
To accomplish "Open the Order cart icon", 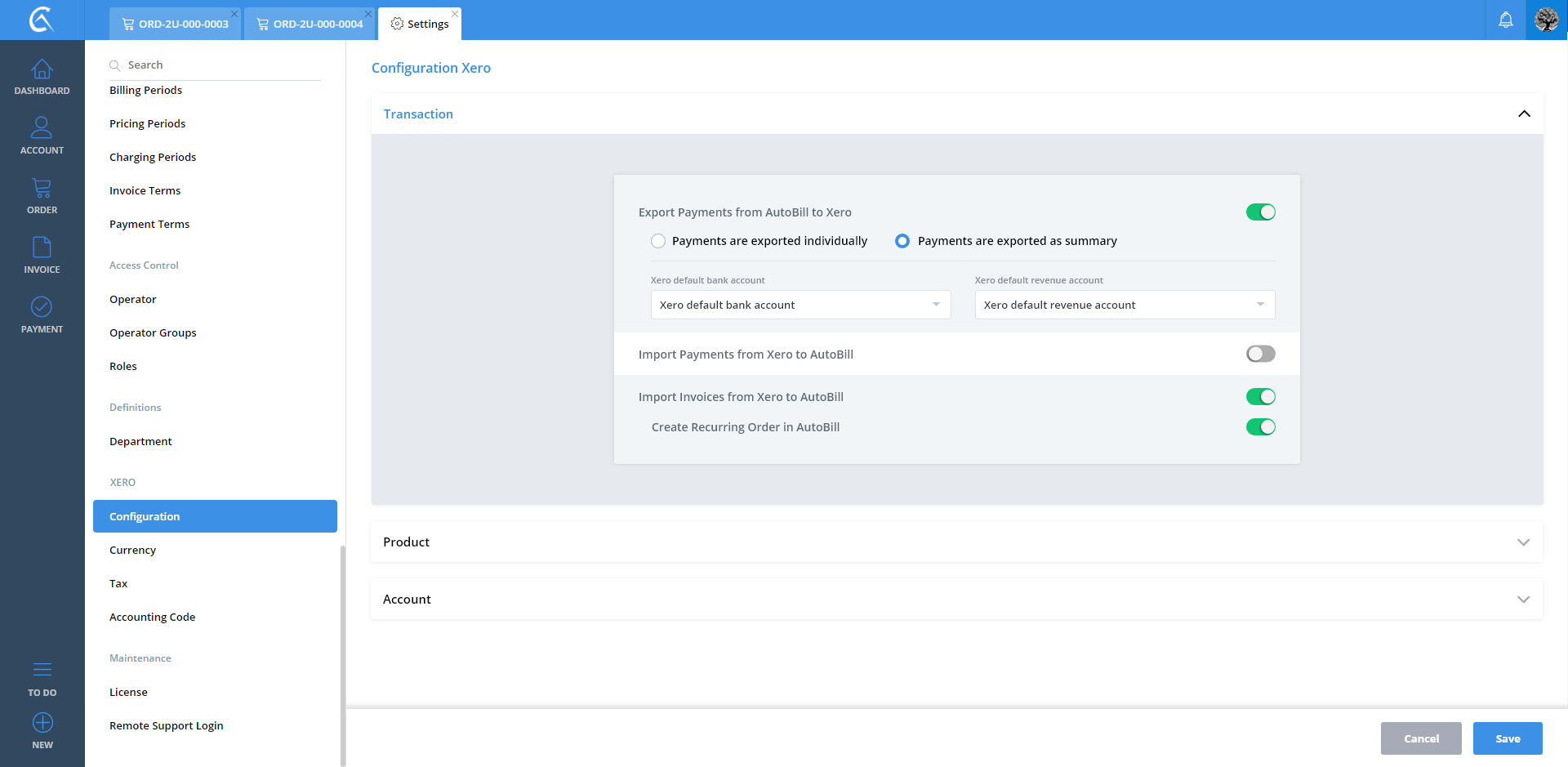I will tap(42, 189).
